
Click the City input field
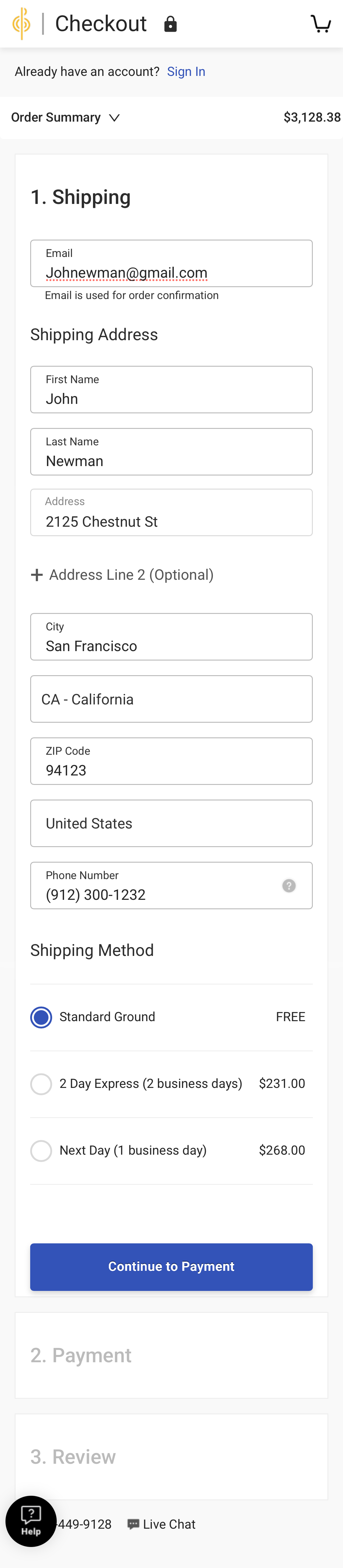tap(171, 645)
